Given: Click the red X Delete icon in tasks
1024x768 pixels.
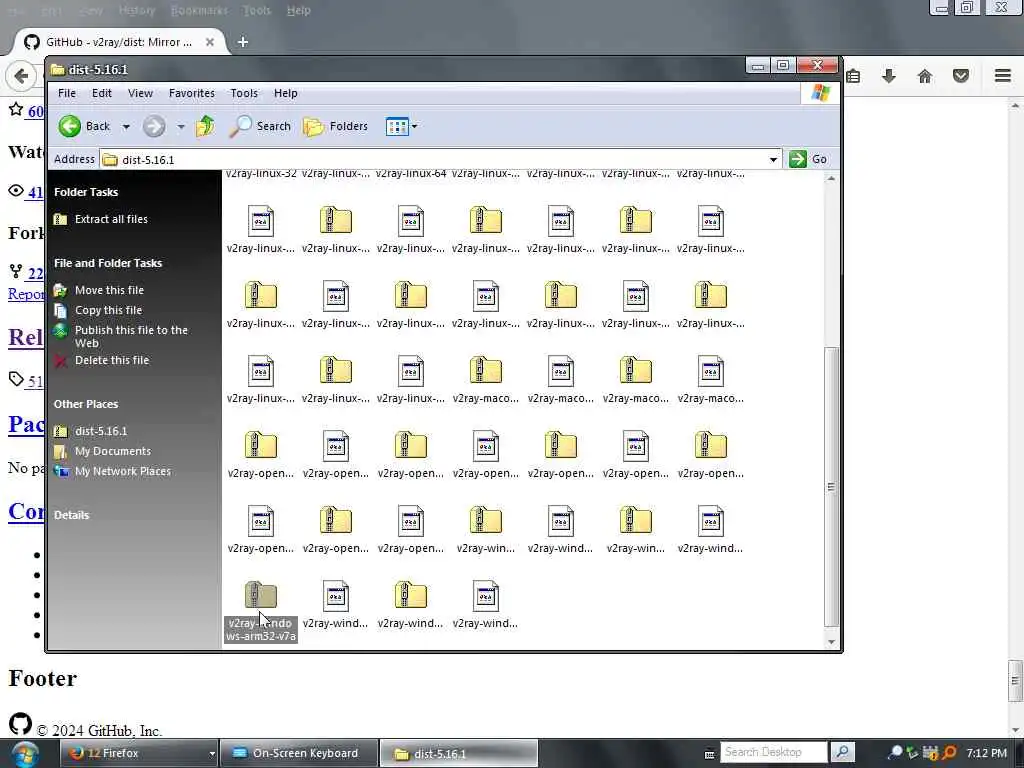Looking at the screenshot, I should (61, 360).
